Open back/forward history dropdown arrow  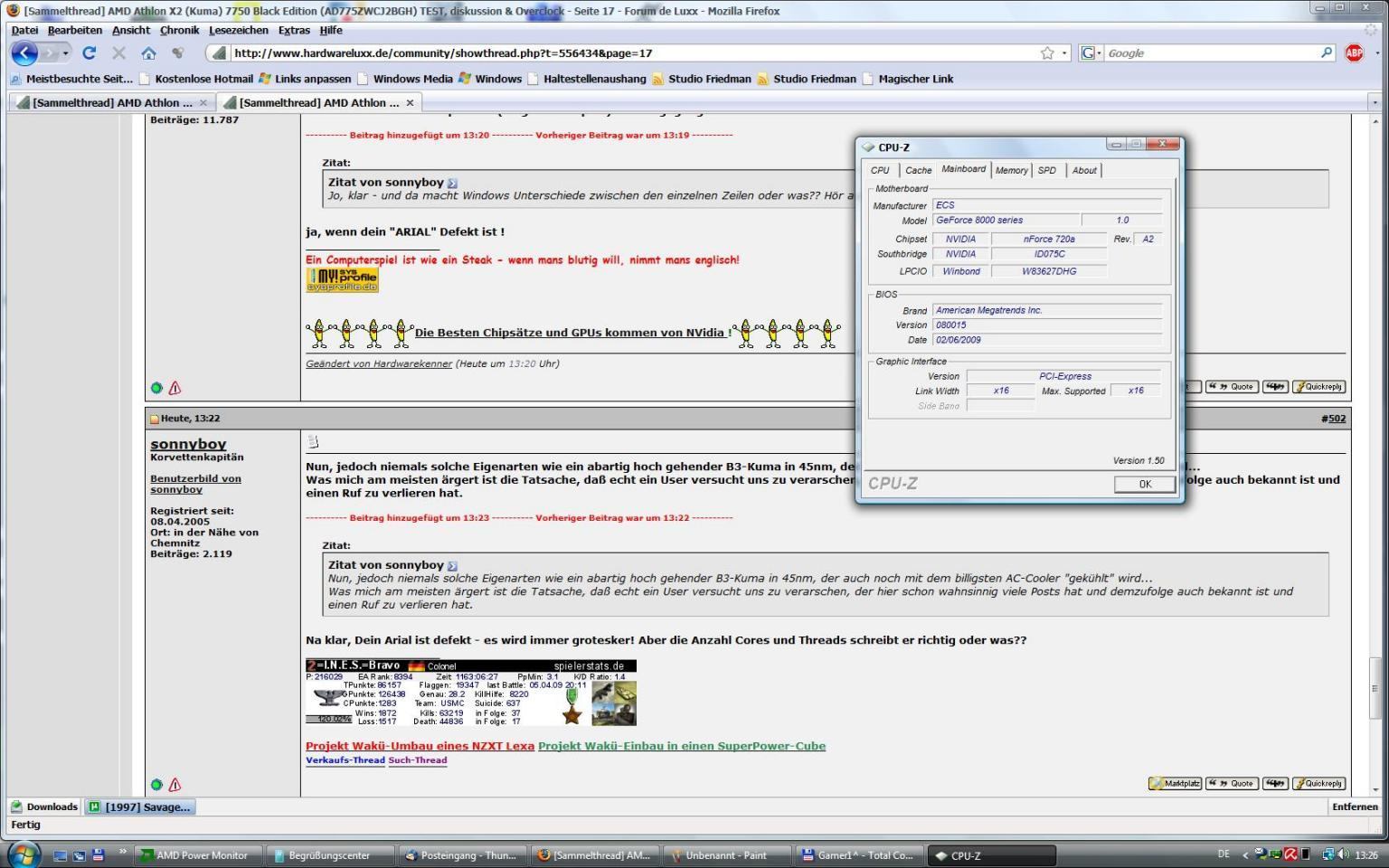[x=65, y=53]
